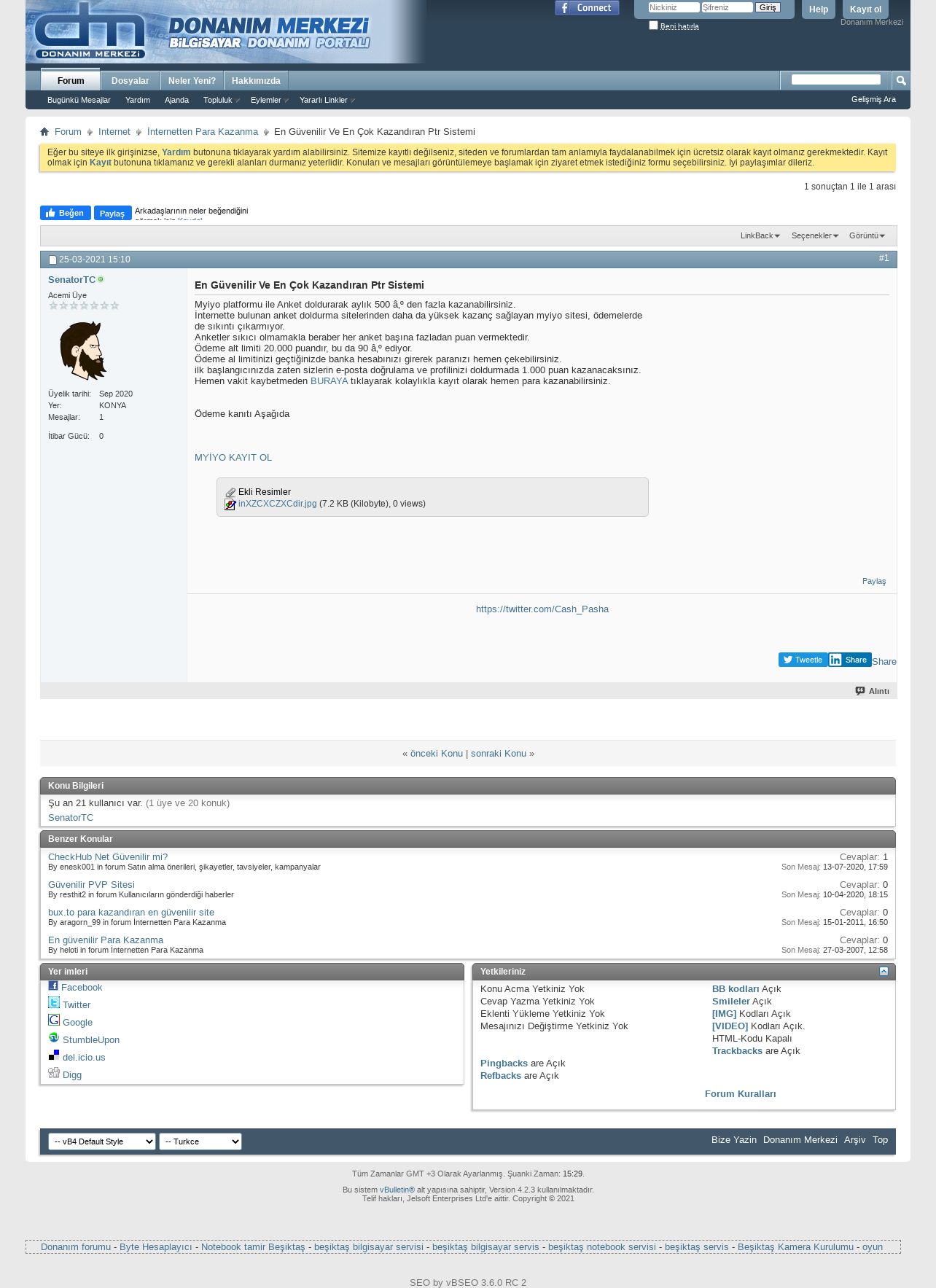Open the Ajanda menu item

176,100
